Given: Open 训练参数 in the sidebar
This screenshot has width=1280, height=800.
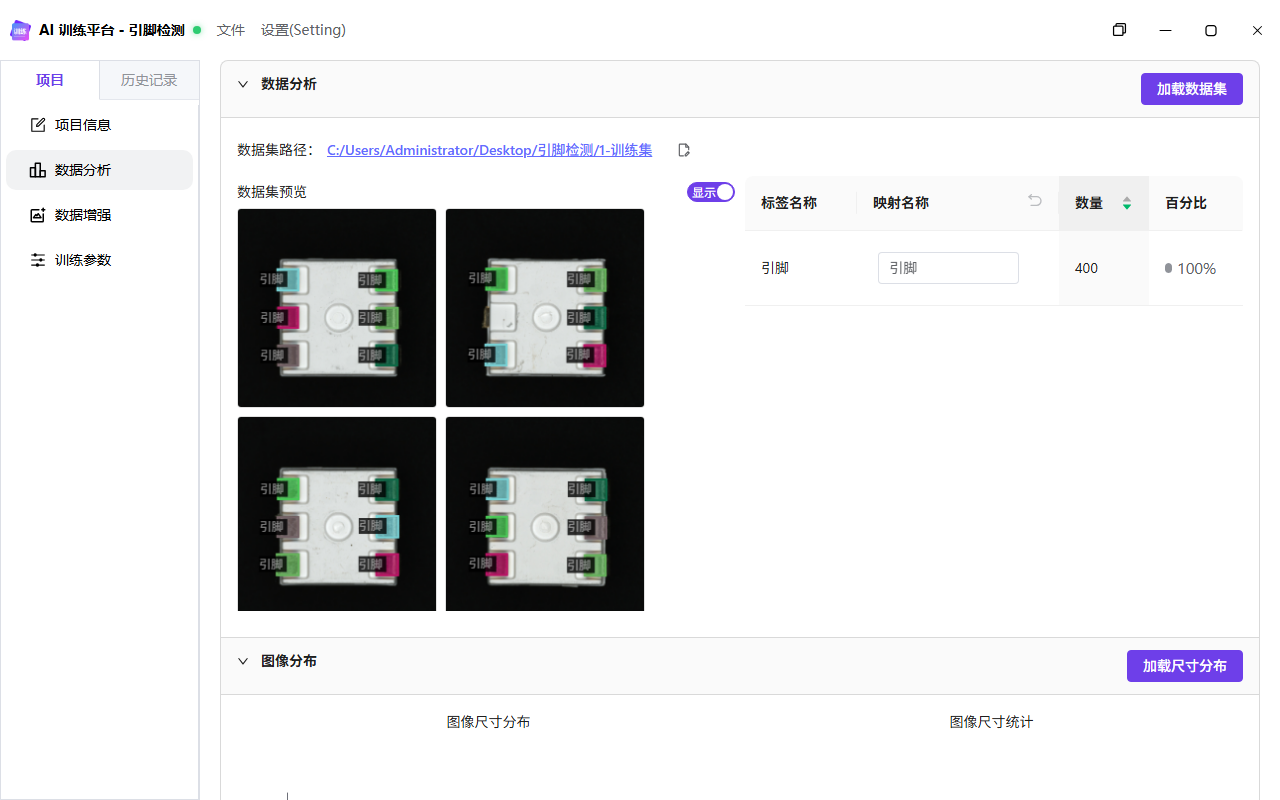Looking at the screenshot, I should pyautogui.click(x=99, y=260).
